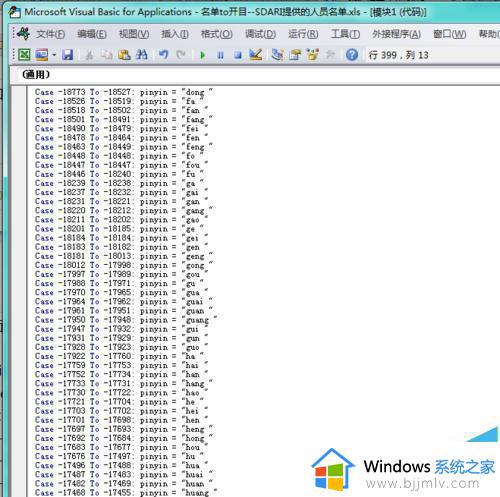Click the code line with pinyin = "feng"
The height and width of the screenshot is (497, 500).
pos(124,147)
